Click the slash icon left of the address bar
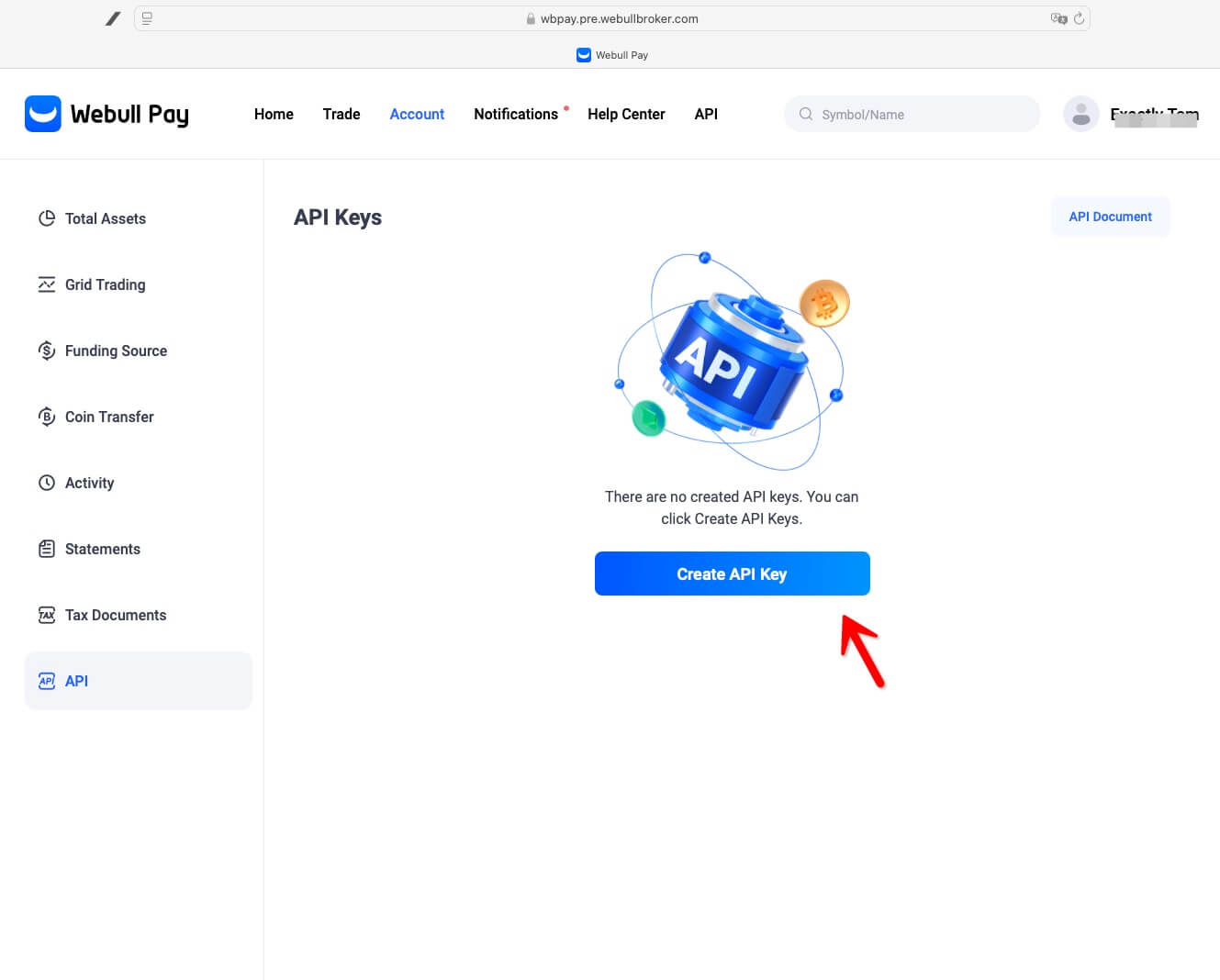Screen dimensions: 1220x980 click(113, 18)
